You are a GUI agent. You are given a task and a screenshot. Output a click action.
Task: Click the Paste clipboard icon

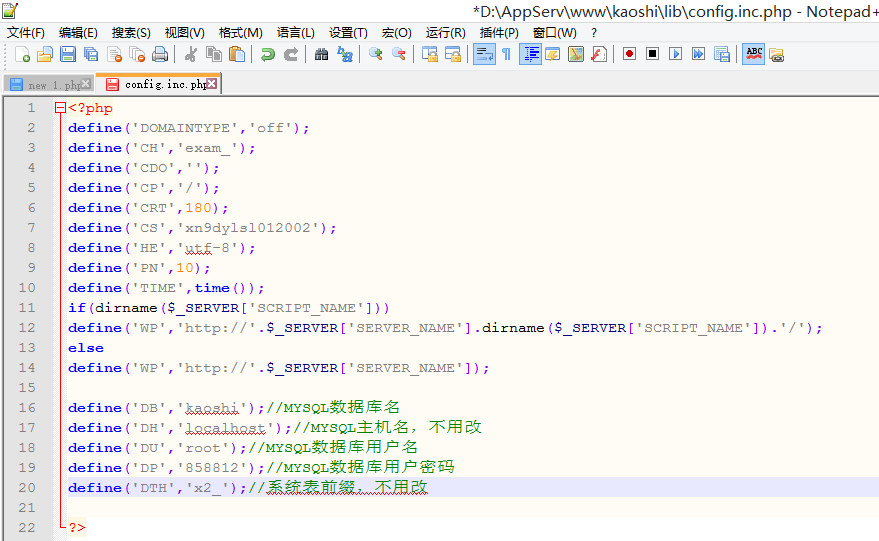[237, 54]
